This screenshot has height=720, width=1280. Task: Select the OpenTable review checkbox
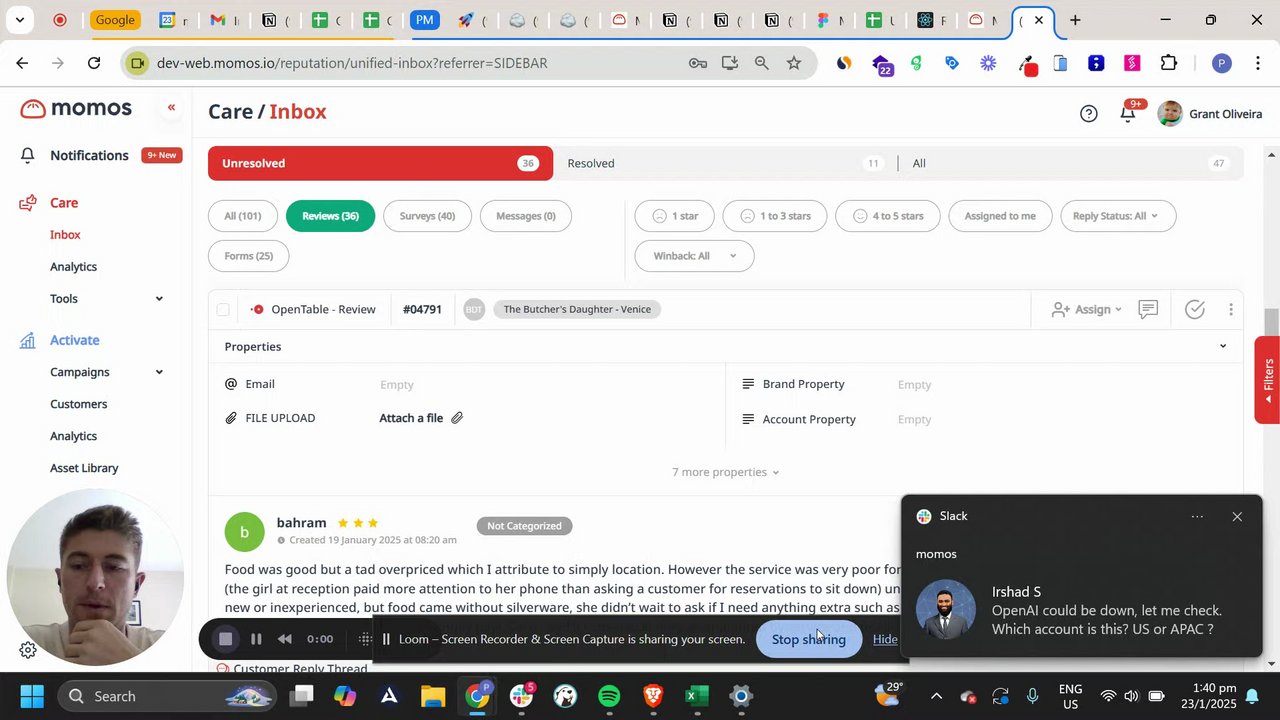click(x=223, y=310)
